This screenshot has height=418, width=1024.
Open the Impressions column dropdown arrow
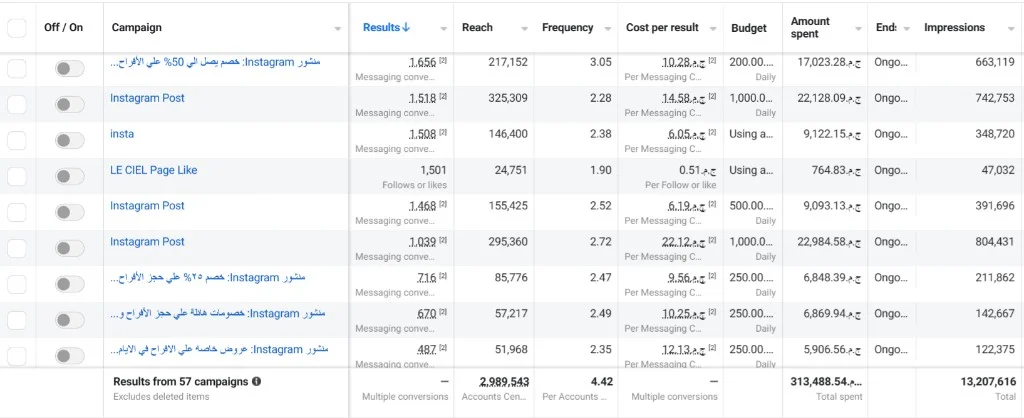pyautogui.click(x=1012, y=29)
